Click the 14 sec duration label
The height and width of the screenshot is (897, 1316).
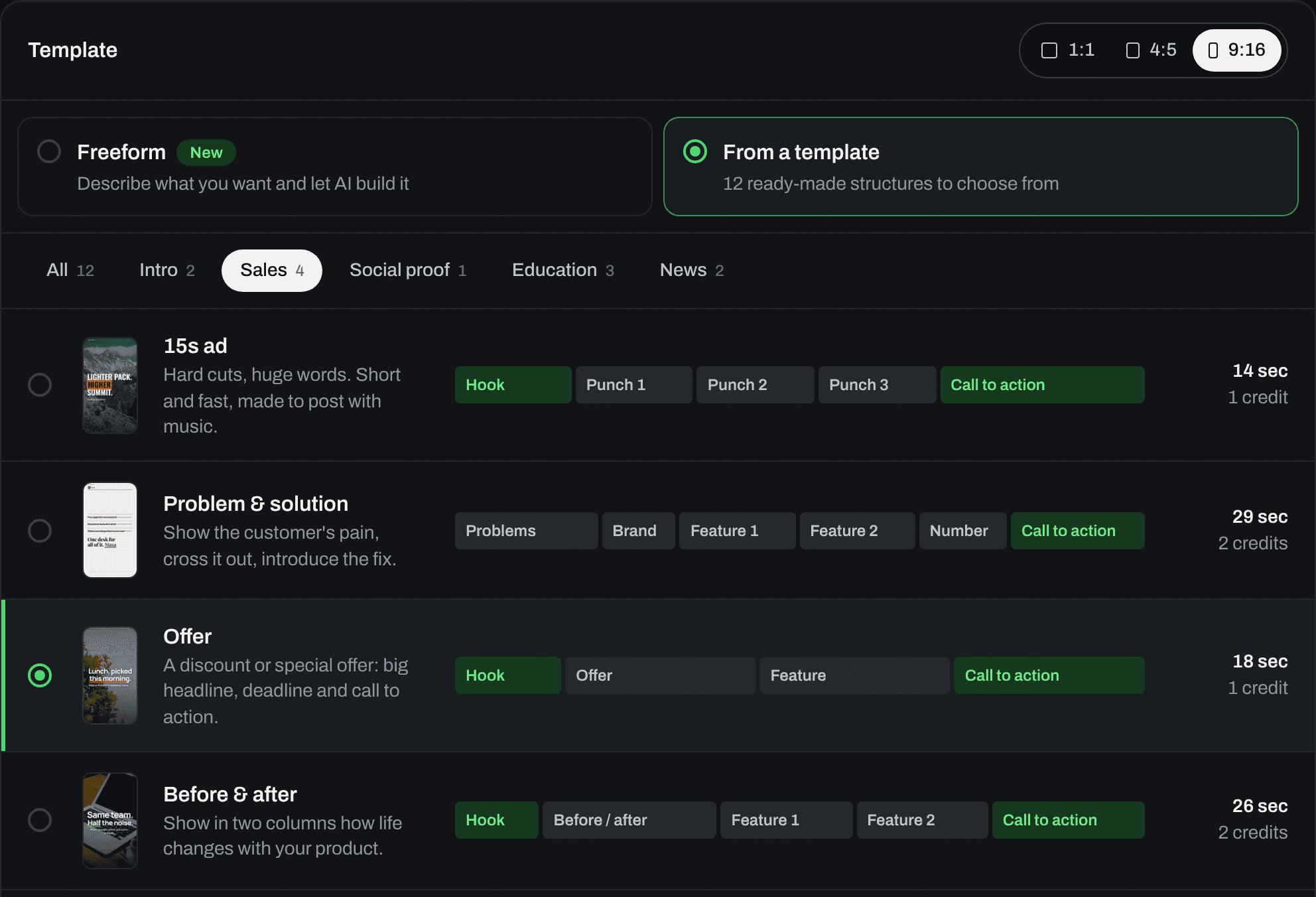[1260, 371]
